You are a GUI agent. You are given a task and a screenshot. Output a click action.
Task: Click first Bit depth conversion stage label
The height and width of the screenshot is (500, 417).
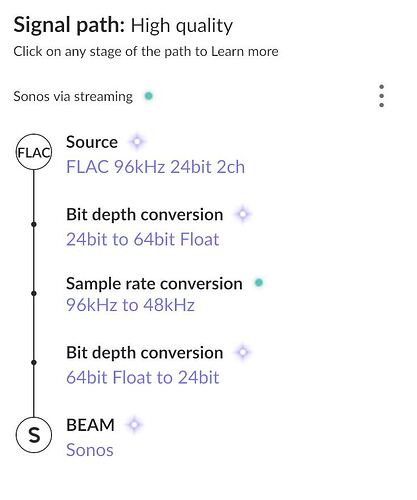click(145, 215)
